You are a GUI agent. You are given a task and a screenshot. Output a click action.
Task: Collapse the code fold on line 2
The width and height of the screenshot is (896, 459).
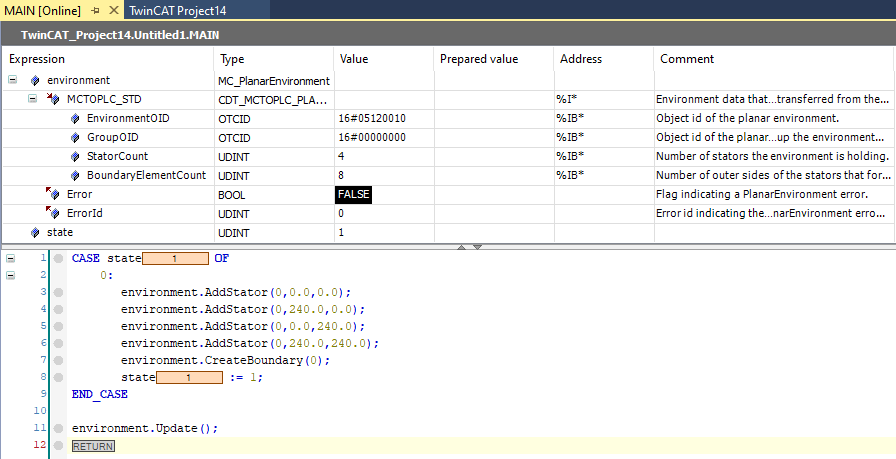coord(10,276)
